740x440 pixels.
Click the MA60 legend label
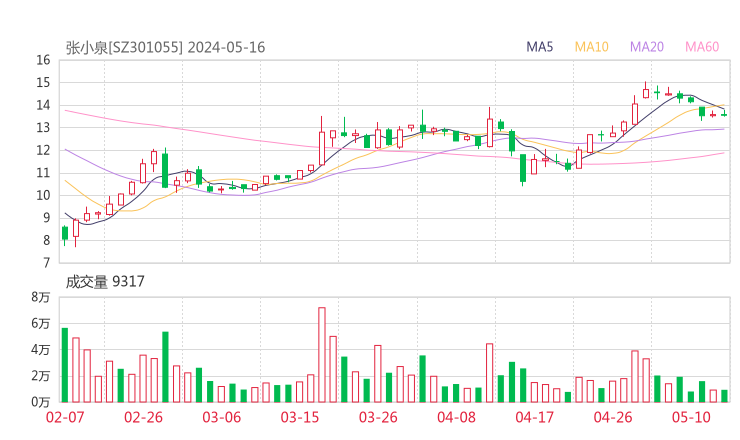pyautogui.click(x=702, y=47)
